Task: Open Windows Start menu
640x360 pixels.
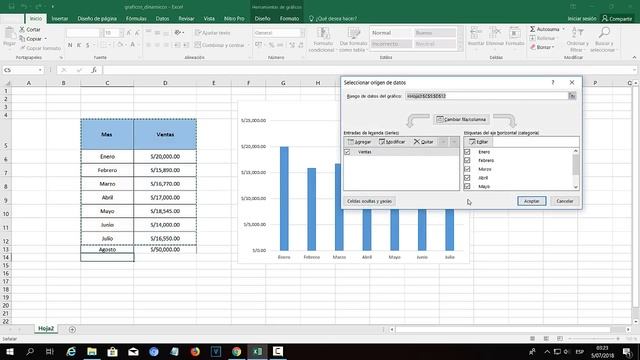Action: coord(10,351)
